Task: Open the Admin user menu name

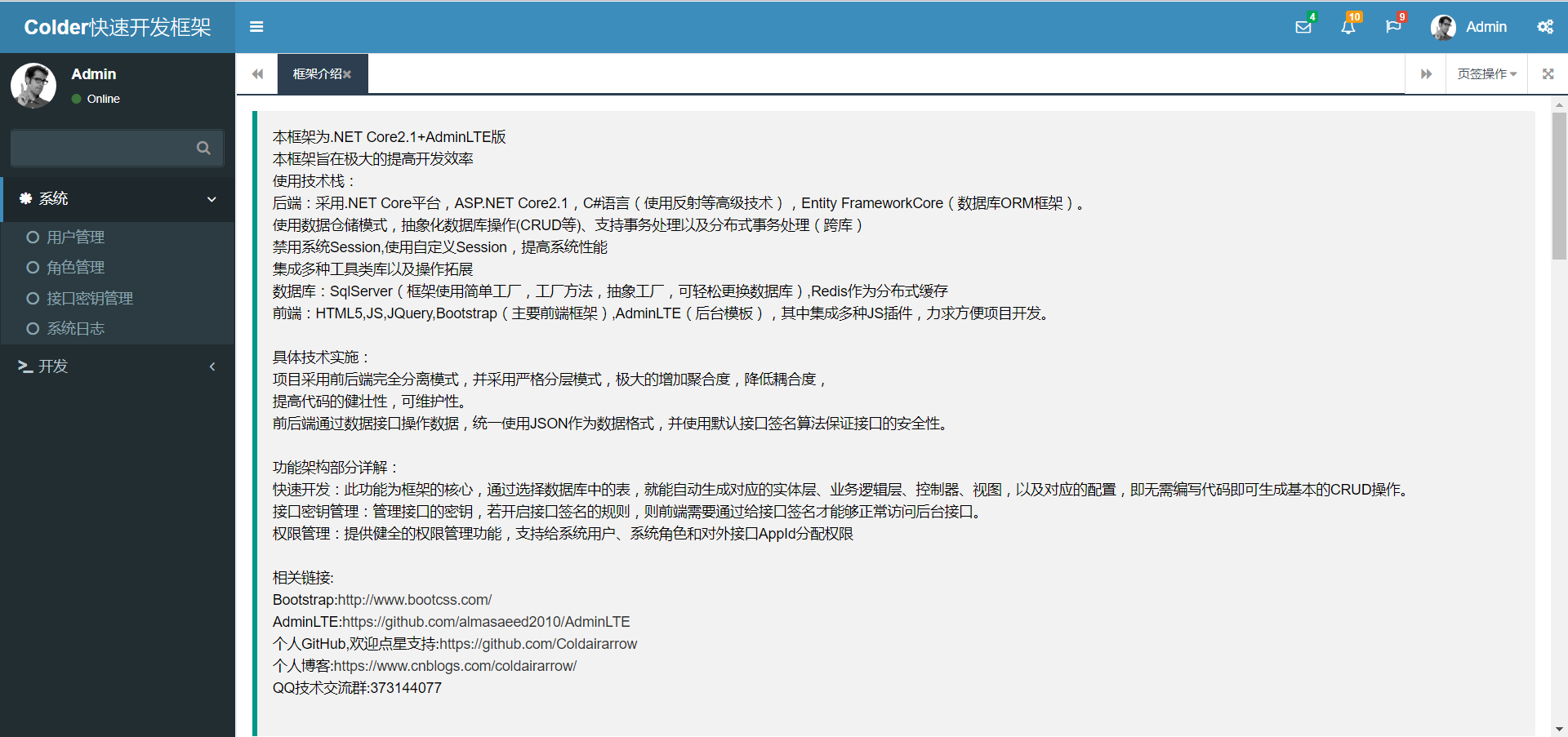Action: click(x=1486, y=27)
